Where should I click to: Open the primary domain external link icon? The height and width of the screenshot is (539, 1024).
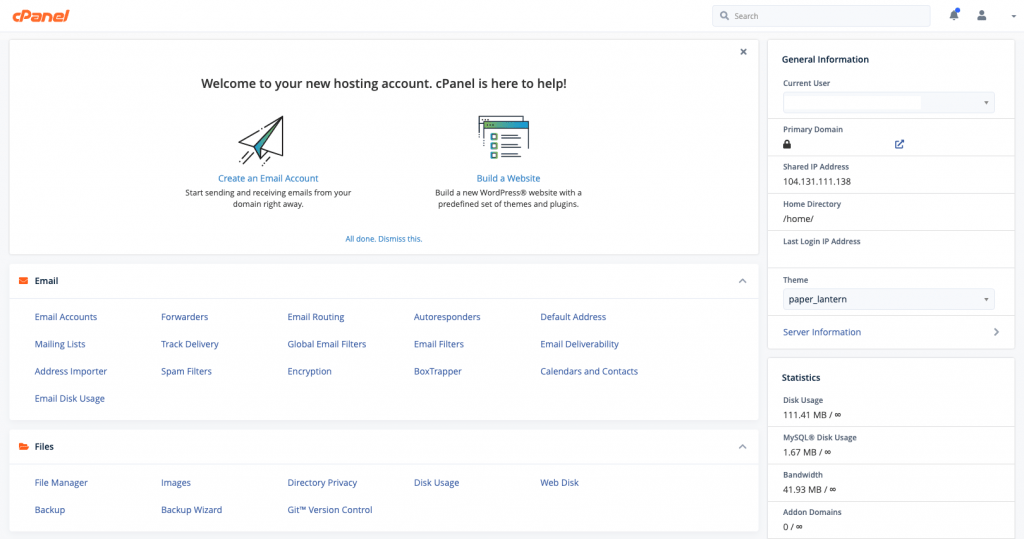coord(899,144)
